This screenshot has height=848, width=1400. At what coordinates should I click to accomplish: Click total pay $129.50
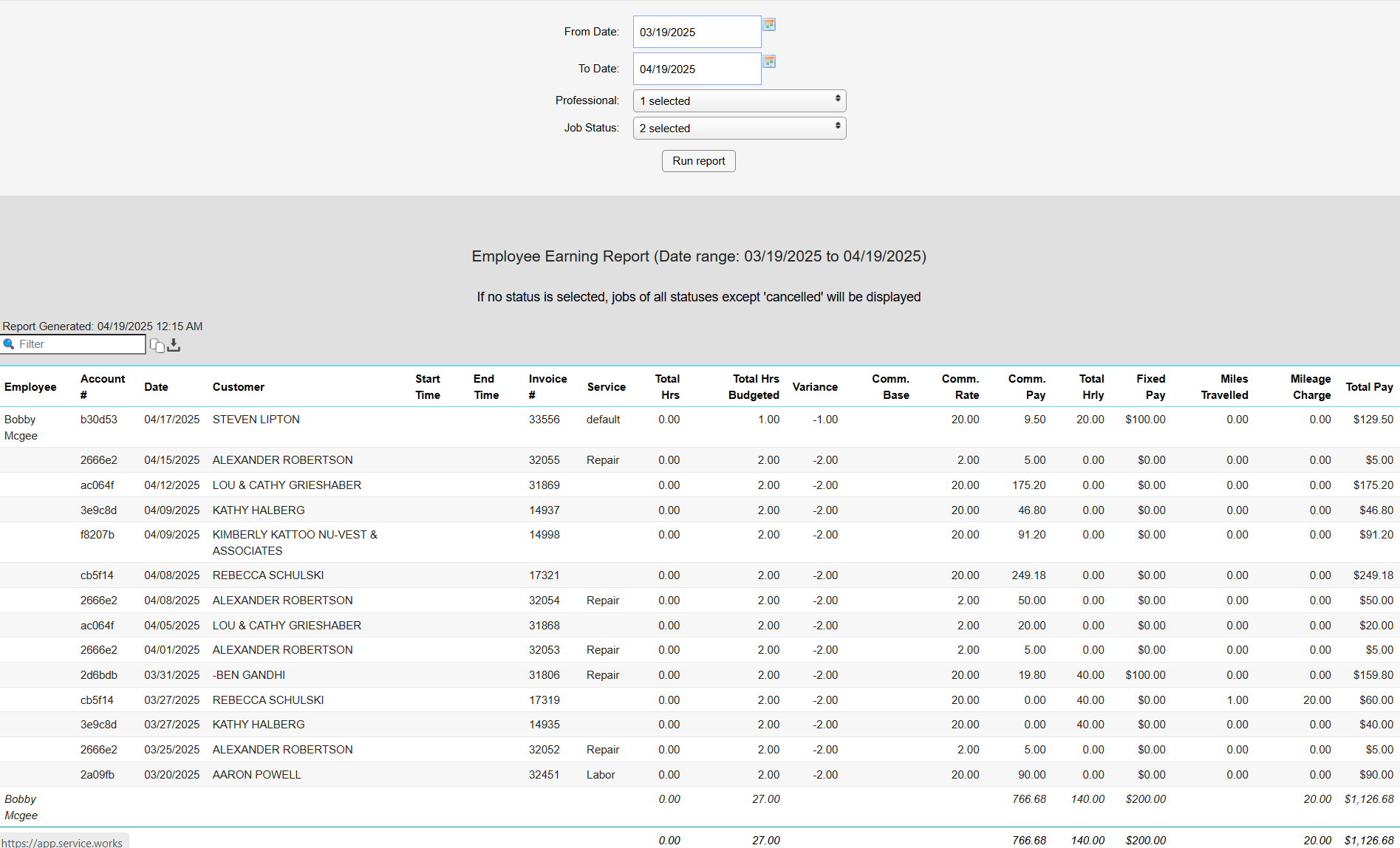pos(1373,420)
